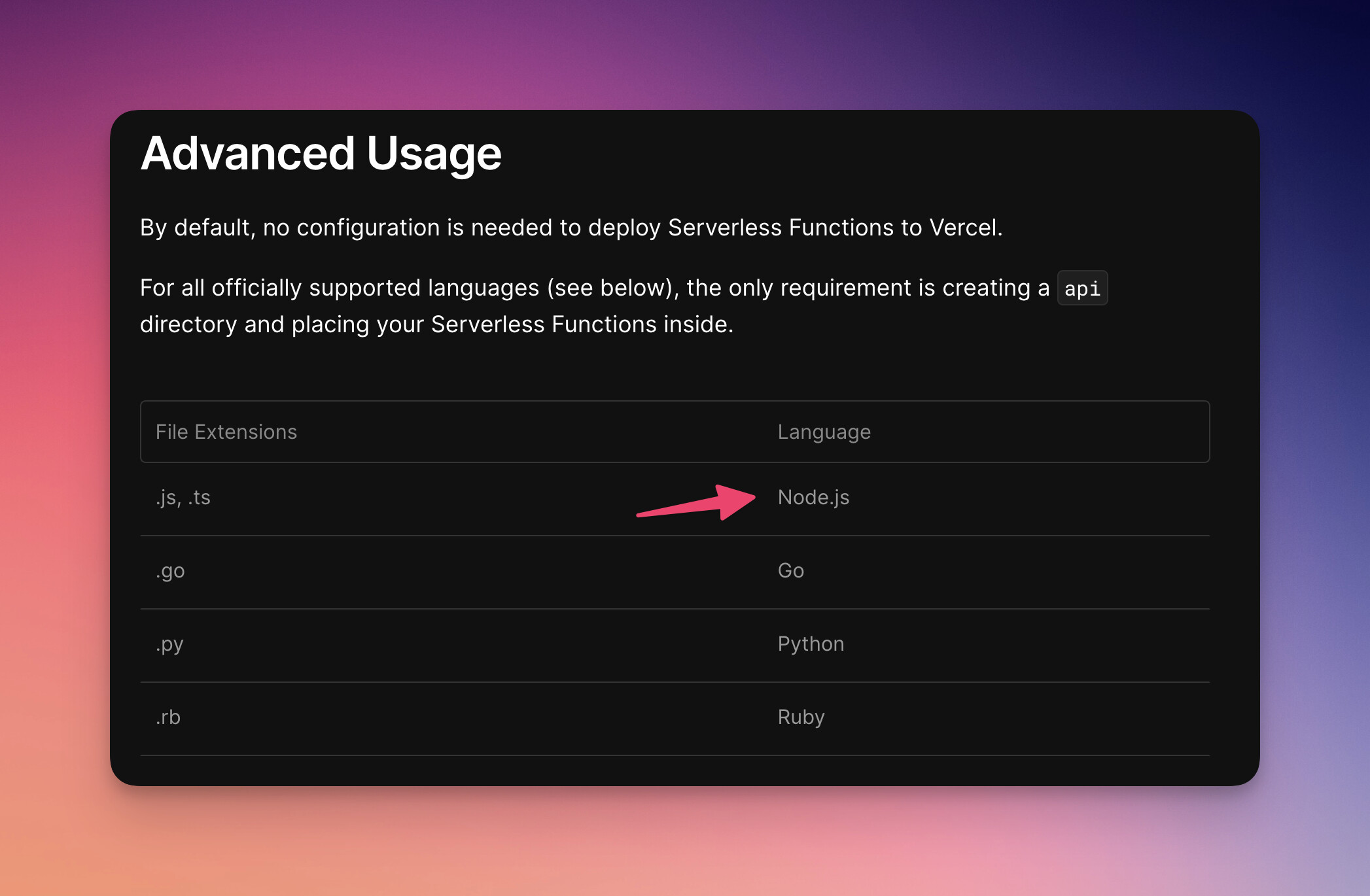Select the .py extension cell

click(169, 644)
